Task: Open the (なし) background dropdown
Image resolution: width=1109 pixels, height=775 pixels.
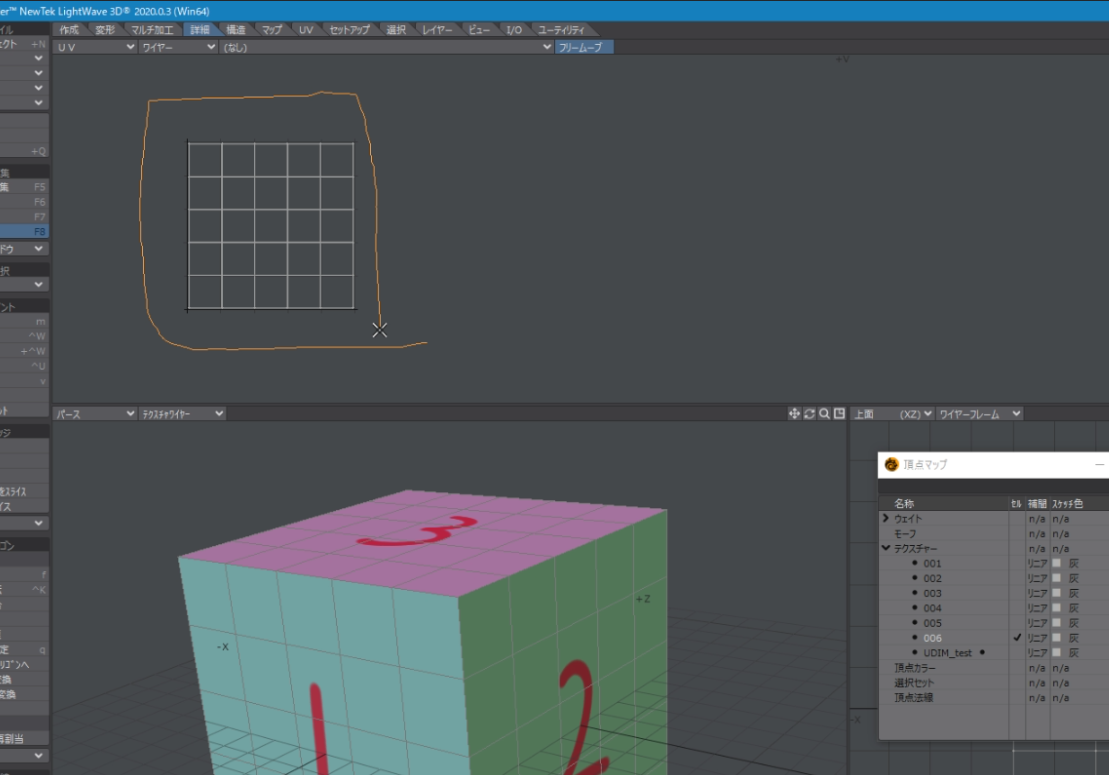Action: 387,47
